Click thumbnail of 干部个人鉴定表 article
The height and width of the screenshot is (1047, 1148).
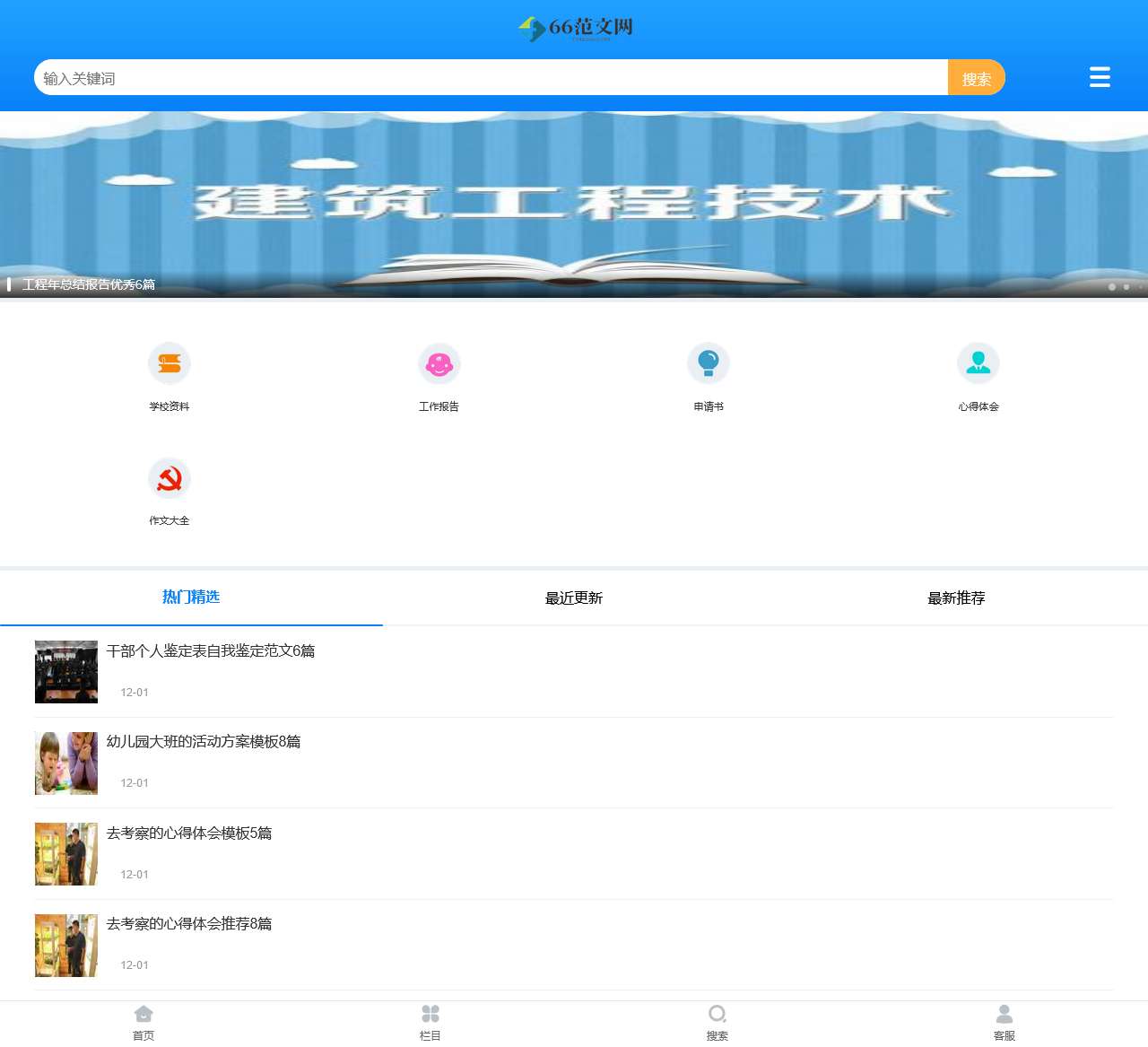66,672
